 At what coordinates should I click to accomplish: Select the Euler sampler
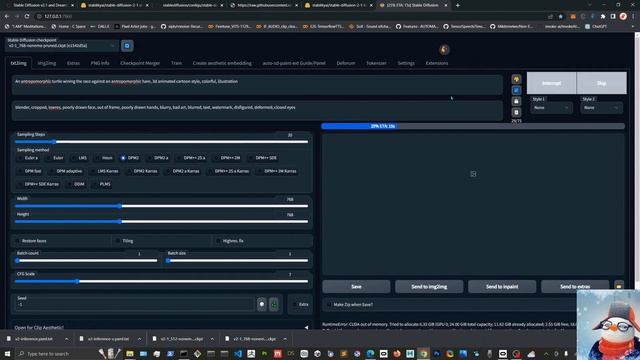coord(54,158)
